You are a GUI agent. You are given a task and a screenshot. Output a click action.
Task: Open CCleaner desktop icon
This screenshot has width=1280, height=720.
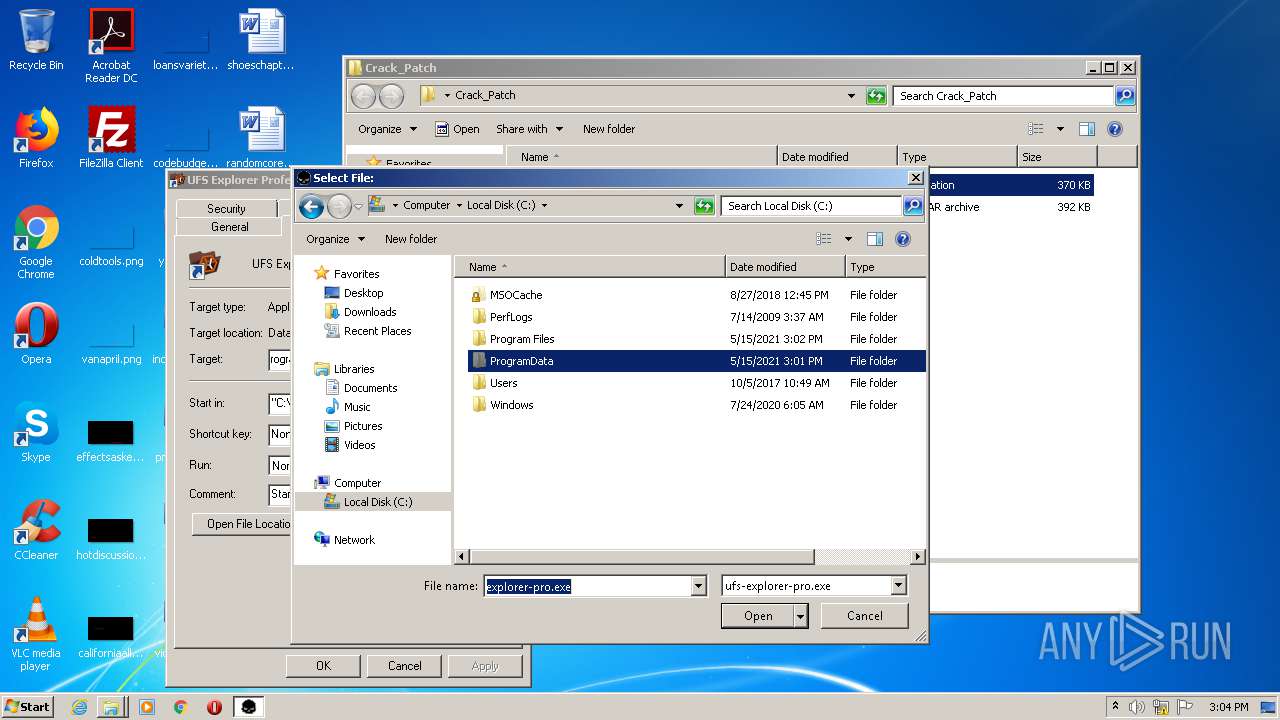coord(36,530)
